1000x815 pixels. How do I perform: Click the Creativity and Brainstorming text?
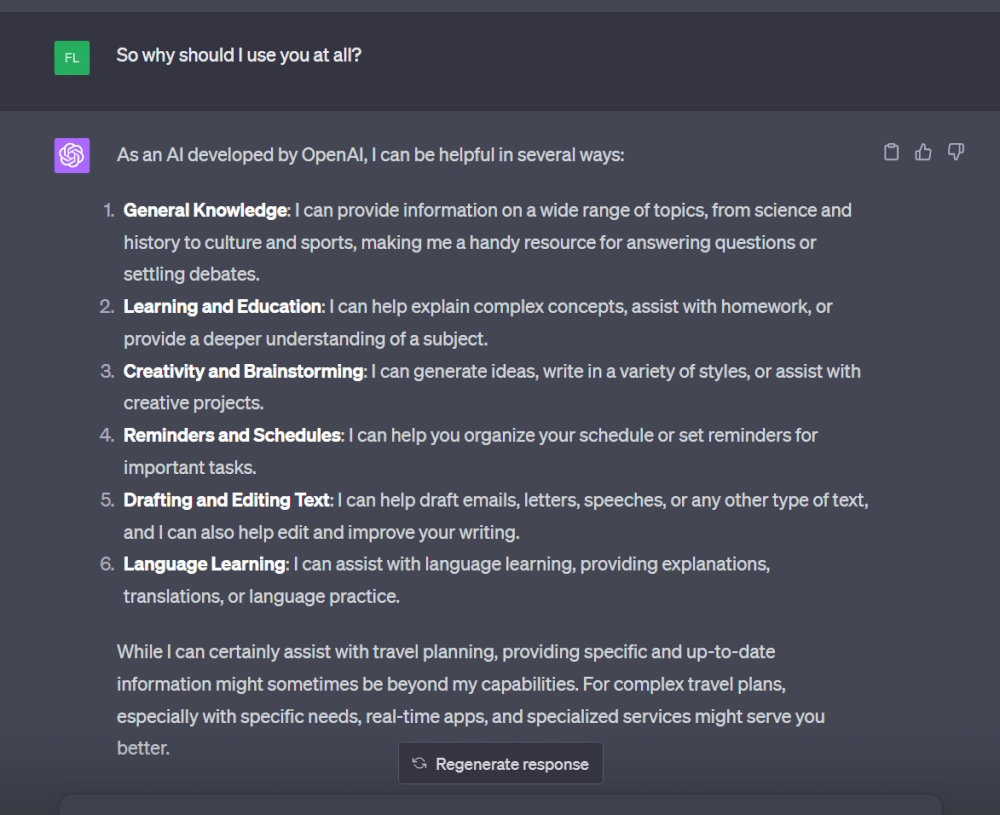pyautogui.click(x=241, y=370)
